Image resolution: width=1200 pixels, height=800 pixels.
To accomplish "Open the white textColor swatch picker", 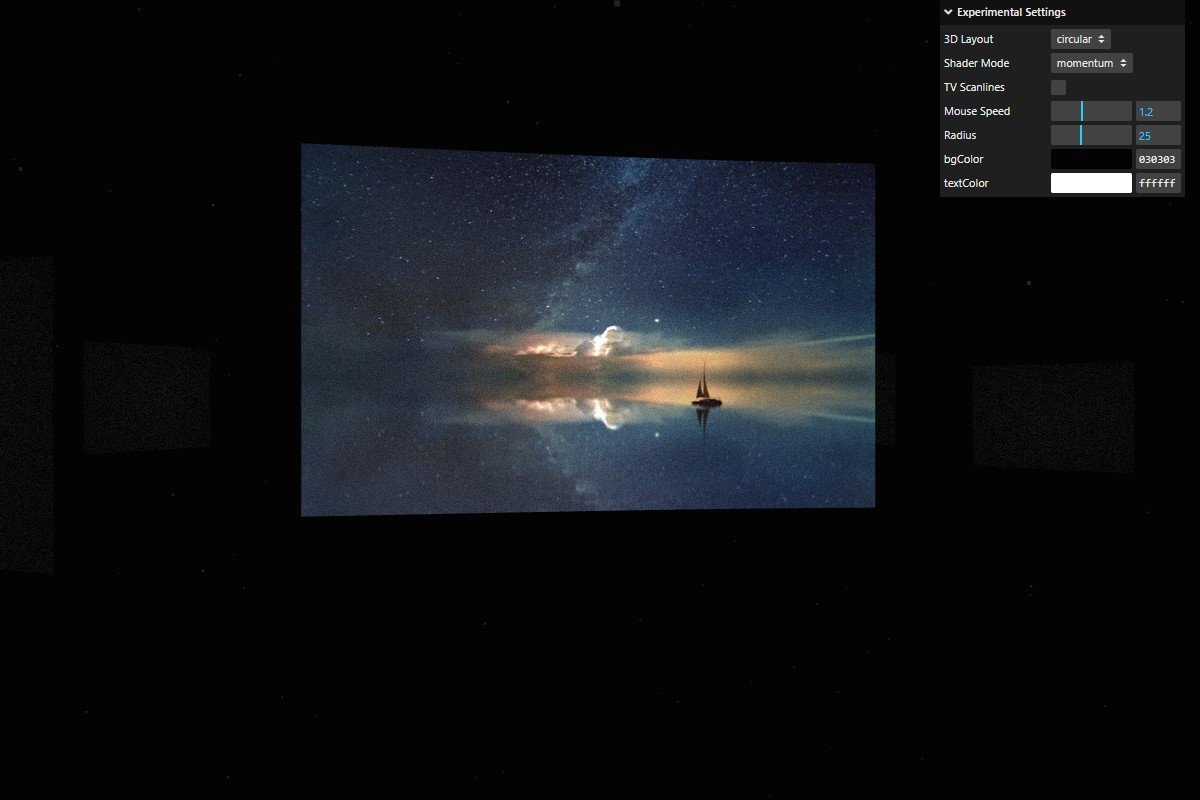I will coord(1091,183).
